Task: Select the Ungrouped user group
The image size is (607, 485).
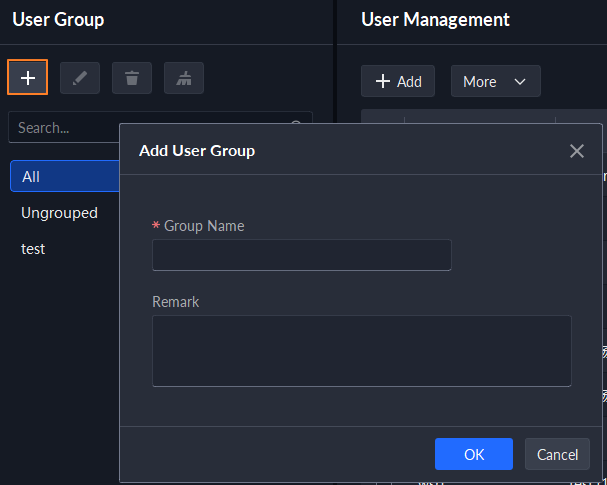Action: click(x=59, y=212)
